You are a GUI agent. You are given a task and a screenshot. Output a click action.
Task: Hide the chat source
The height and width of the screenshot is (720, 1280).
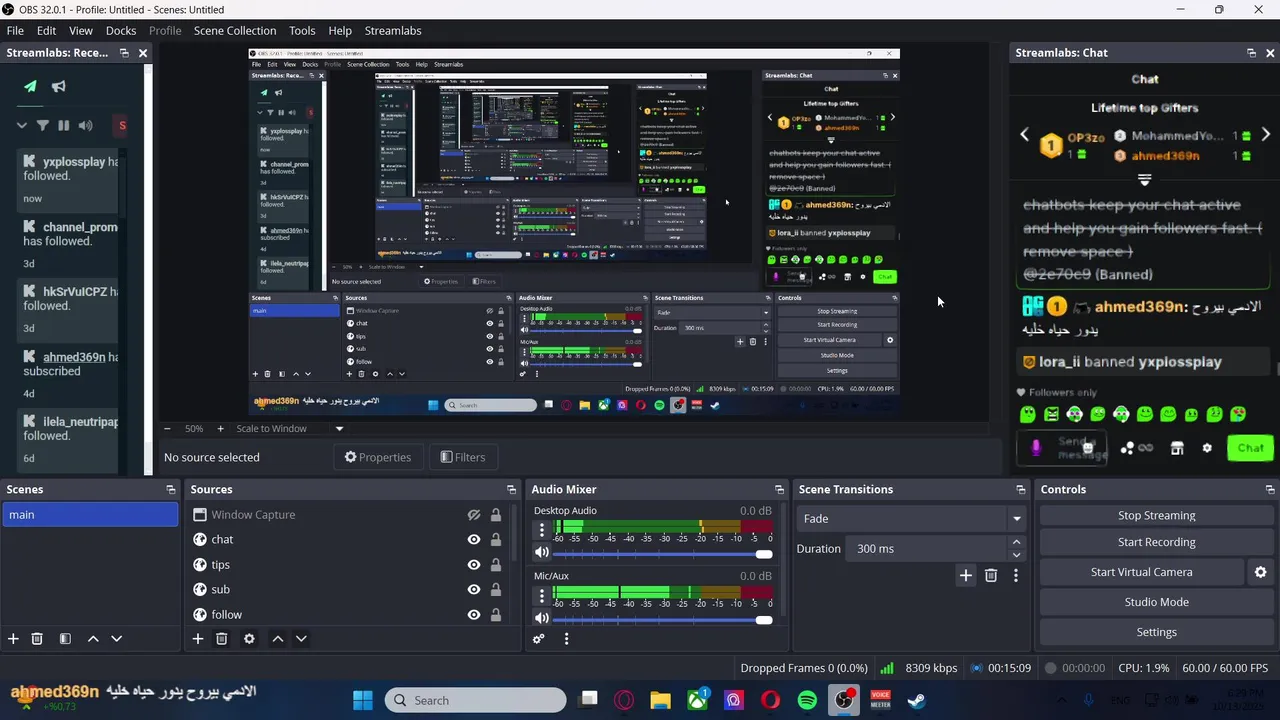474,539
